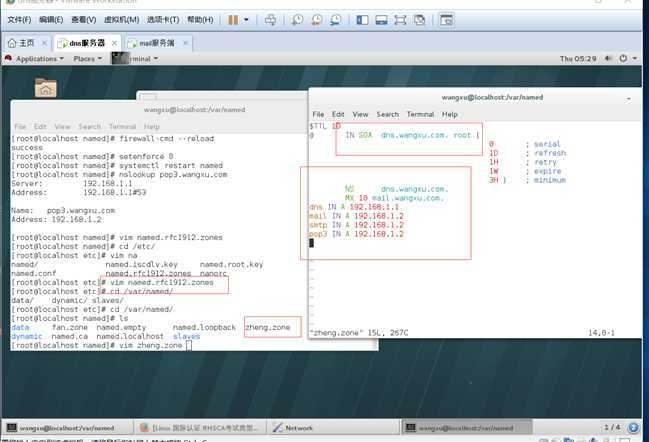
Task: Select the highlighted wangxu@localhost taskbar button
Action: click(x=466, y=428)
